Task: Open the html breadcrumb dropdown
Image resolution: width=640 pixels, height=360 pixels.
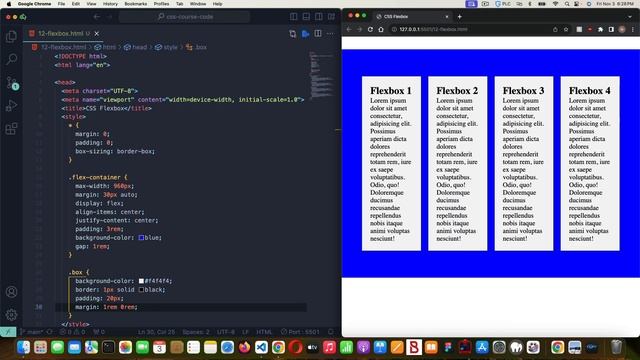Action: click(105, 47)
